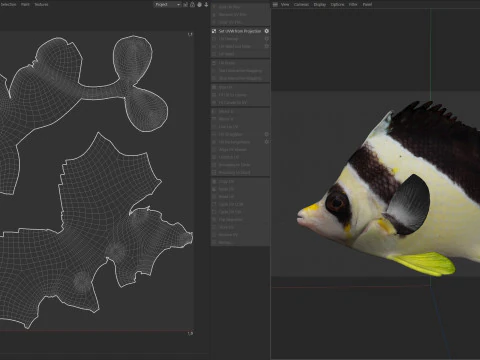This screenshot has height=360, width=480.
Task: Open options gear for UV Rectangularize row
Action: click(x=267, y=142)
